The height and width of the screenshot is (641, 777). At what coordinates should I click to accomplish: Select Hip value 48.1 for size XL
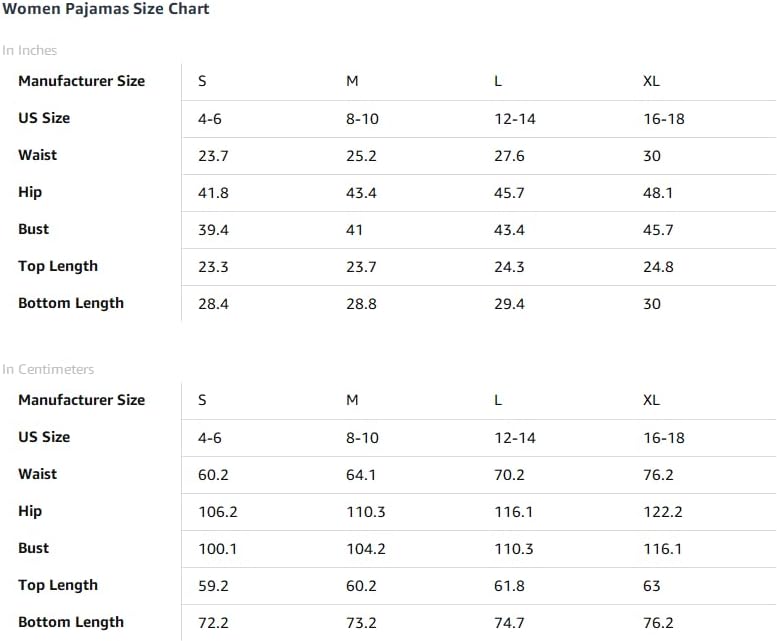(658, 193)
